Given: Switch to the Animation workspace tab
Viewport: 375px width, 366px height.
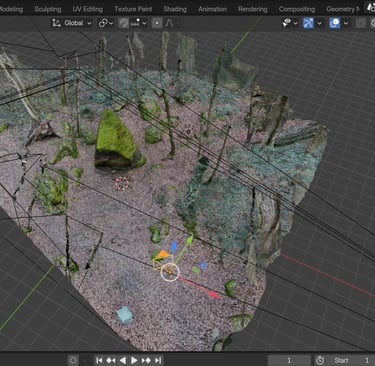Looking at the screenshot, I should coord(212,9).
